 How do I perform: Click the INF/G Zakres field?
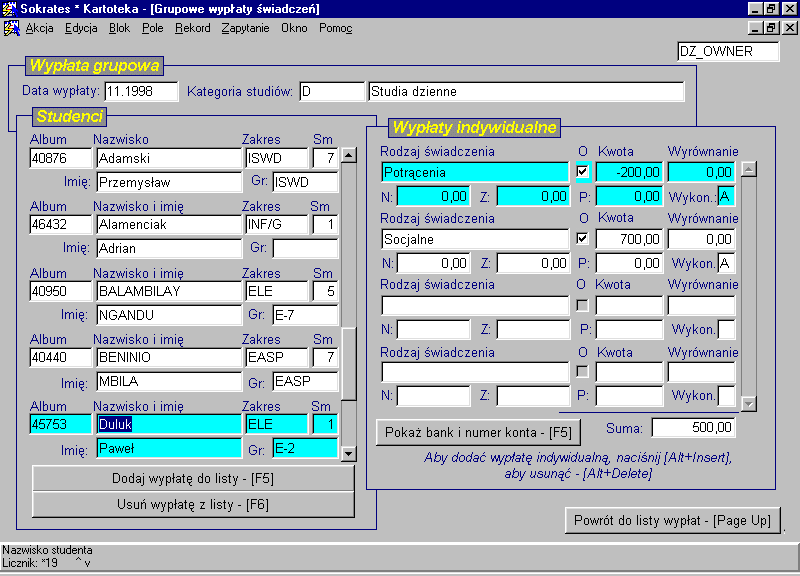click(x=277, y=224)
